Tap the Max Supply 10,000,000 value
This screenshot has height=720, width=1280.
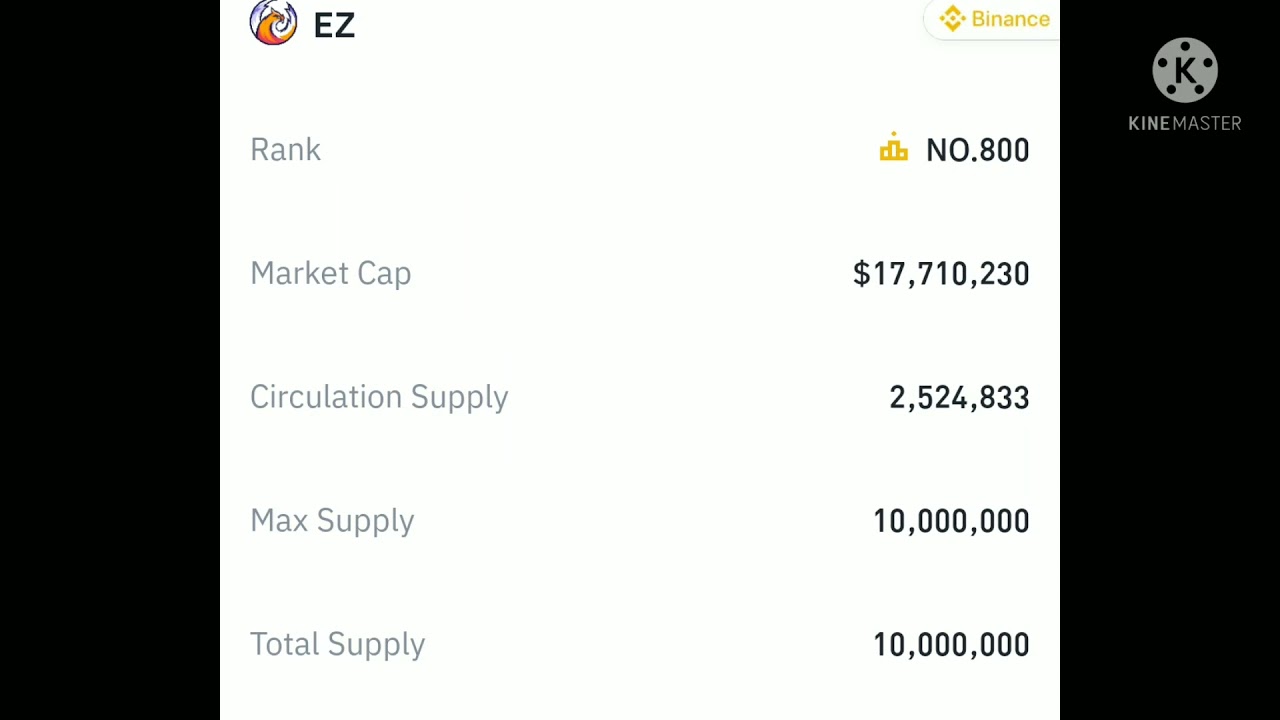point(951,521)
